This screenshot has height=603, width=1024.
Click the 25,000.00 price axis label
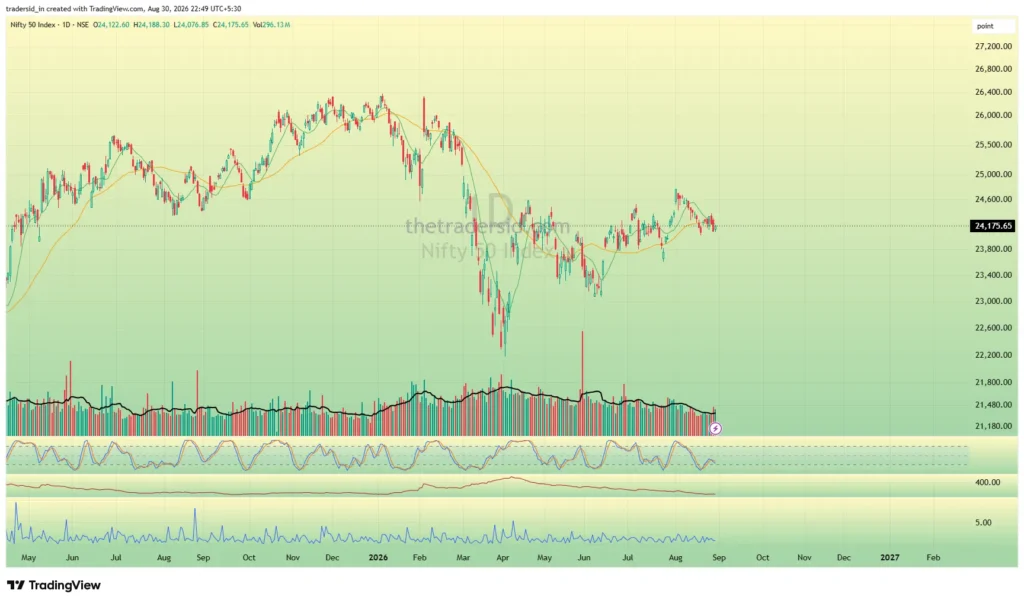pos(993,174)
